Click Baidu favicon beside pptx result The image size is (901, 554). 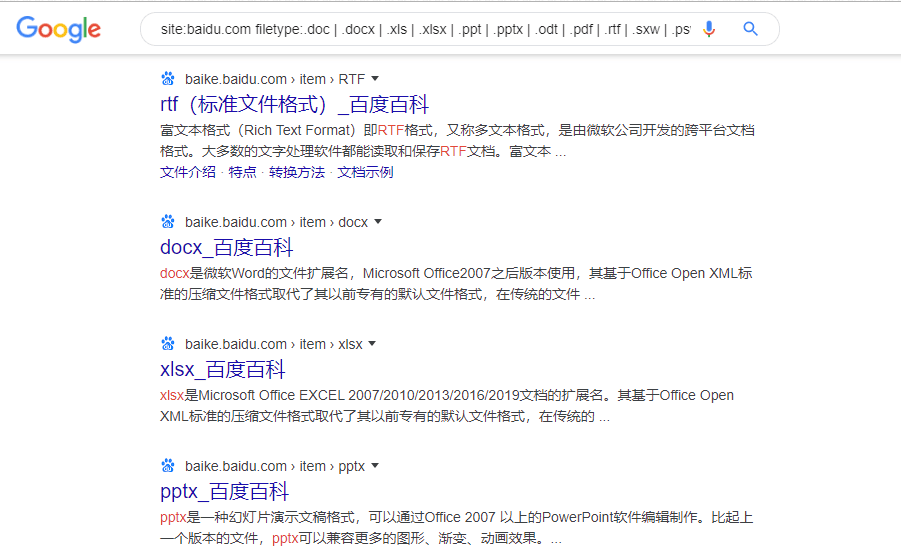(168, 466)
